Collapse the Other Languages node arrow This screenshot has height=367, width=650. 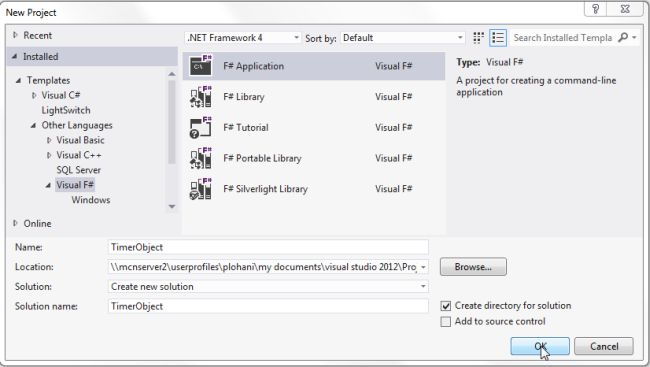pos(33,125)
